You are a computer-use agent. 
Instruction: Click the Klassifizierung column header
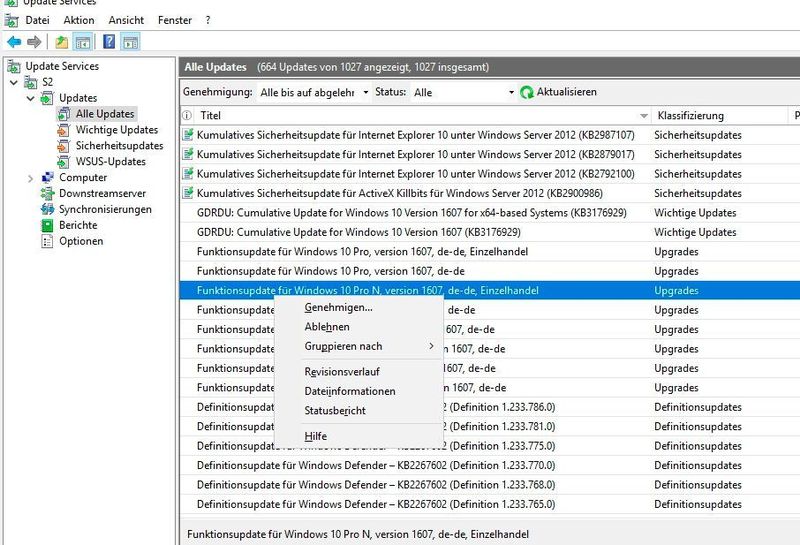719,115
